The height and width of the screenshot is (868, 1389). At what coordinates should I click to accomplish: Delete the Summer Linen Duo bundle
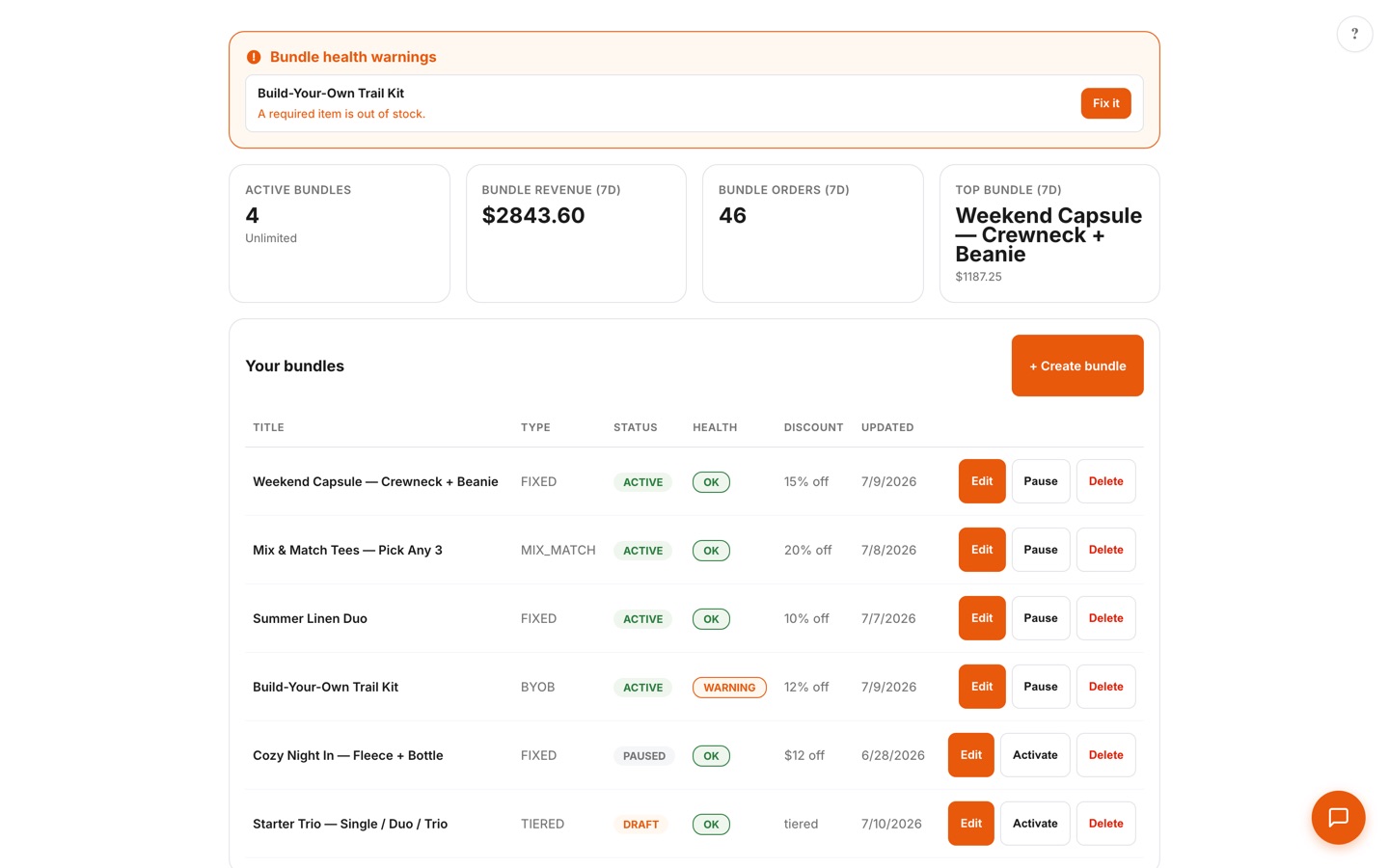pos(1105,618)
